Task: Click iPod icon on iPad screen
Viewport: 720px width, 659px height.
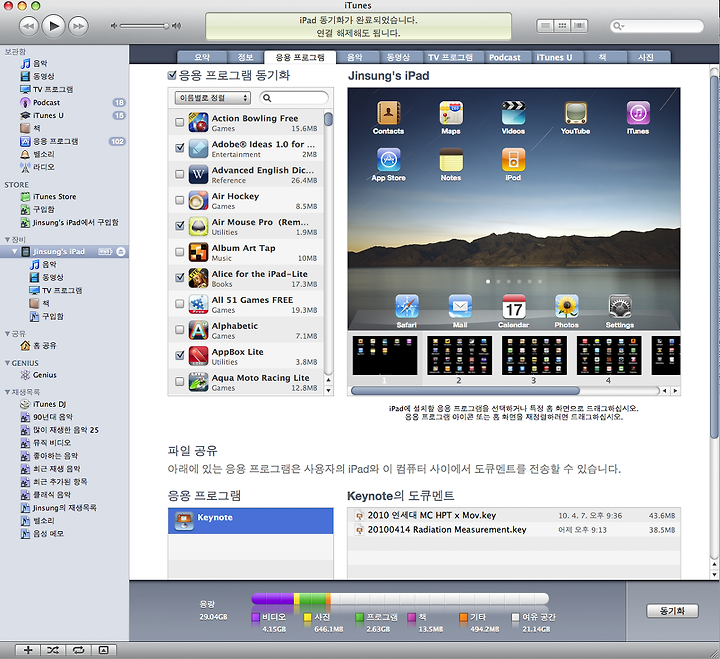Action: pyautogui.click(x=513, y=160)
